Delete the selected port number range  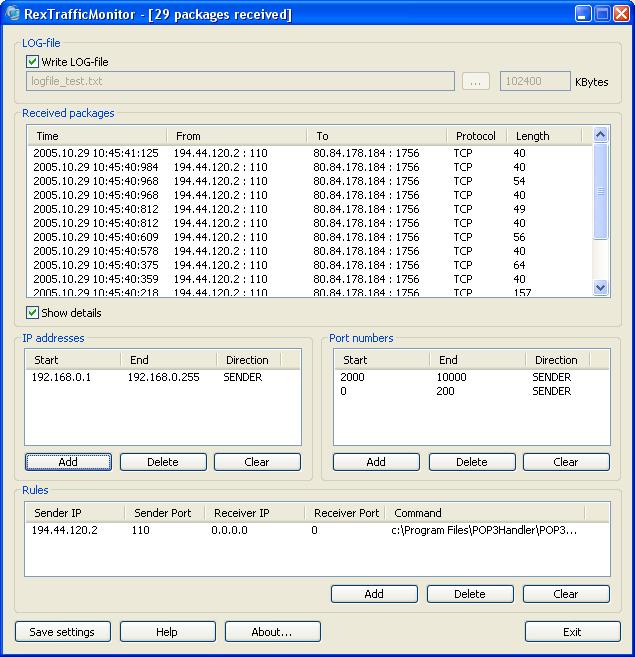click(x=472, y=462)
